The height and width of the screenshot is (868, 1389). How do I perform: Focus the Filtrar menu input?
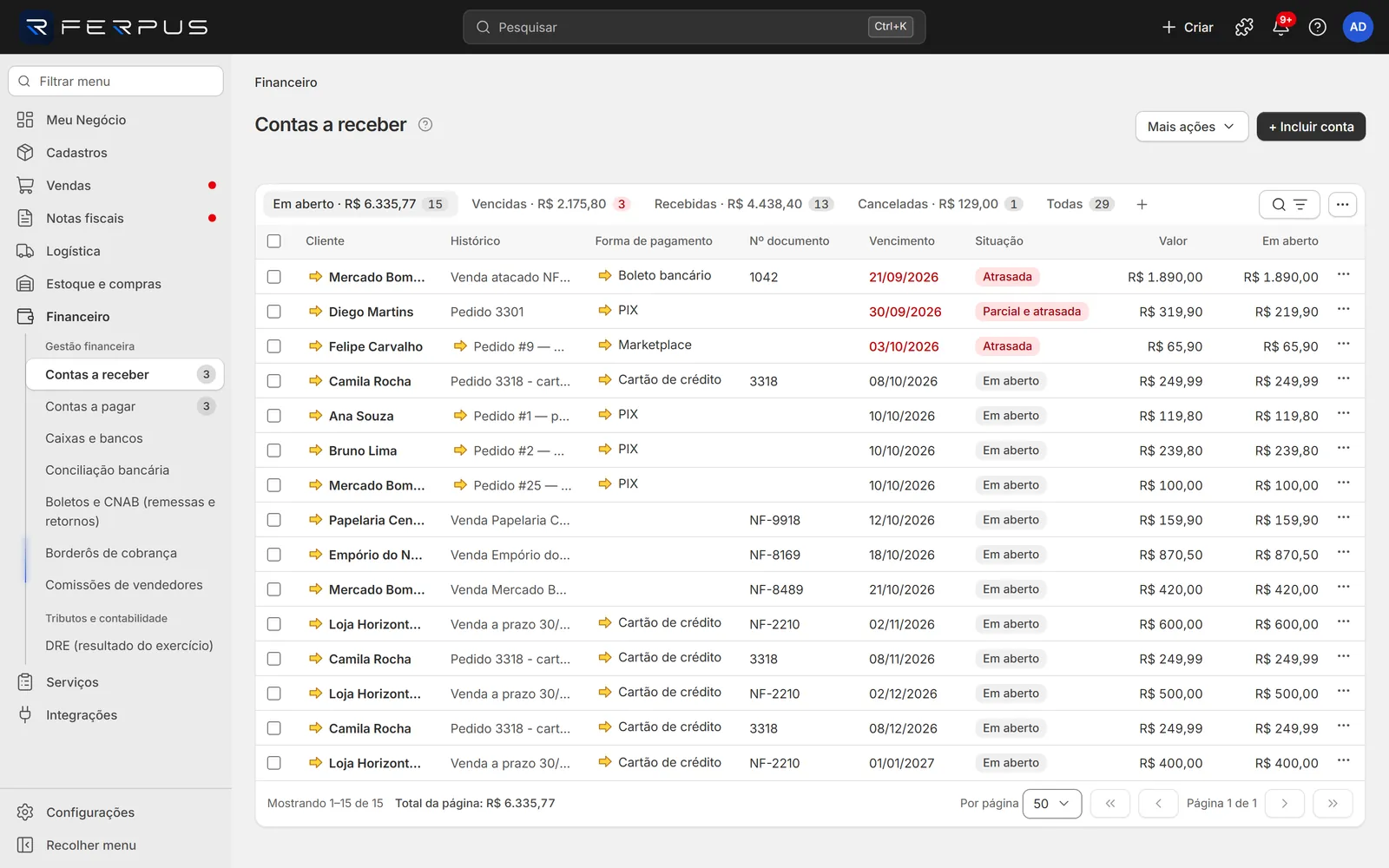tap(116, 82)
